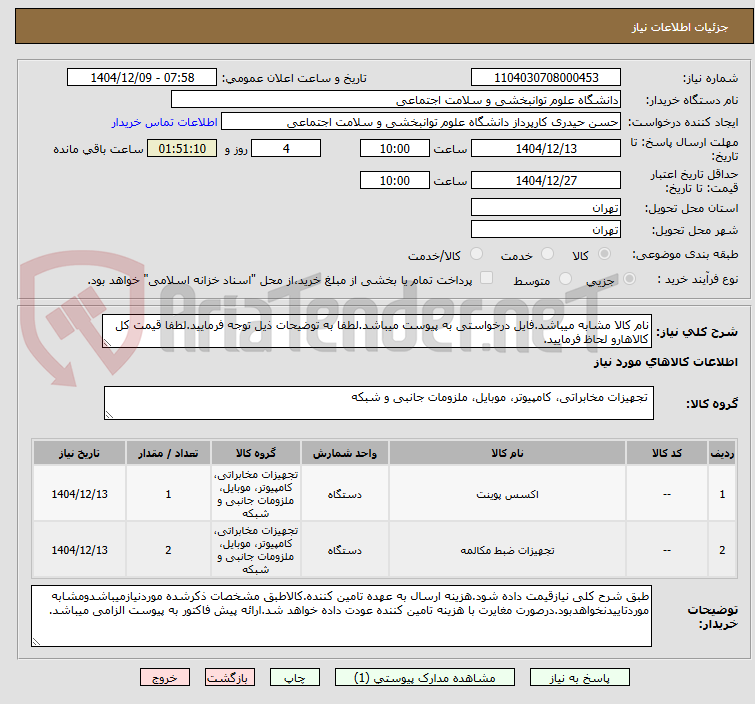Click the بازگشت back button
This screenshot has width=755, height=704.
[230, 678]
